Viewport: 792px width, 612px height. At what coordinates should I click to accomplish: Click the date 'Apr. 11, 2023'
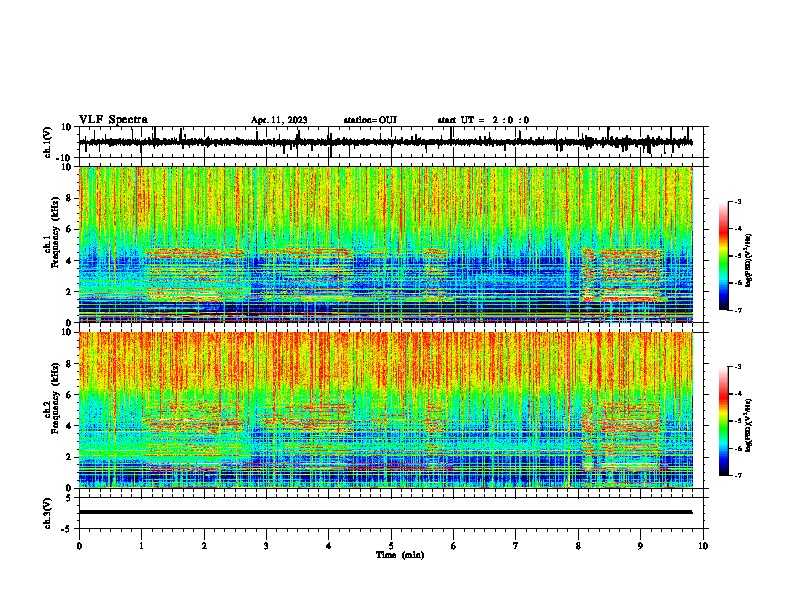279,120
